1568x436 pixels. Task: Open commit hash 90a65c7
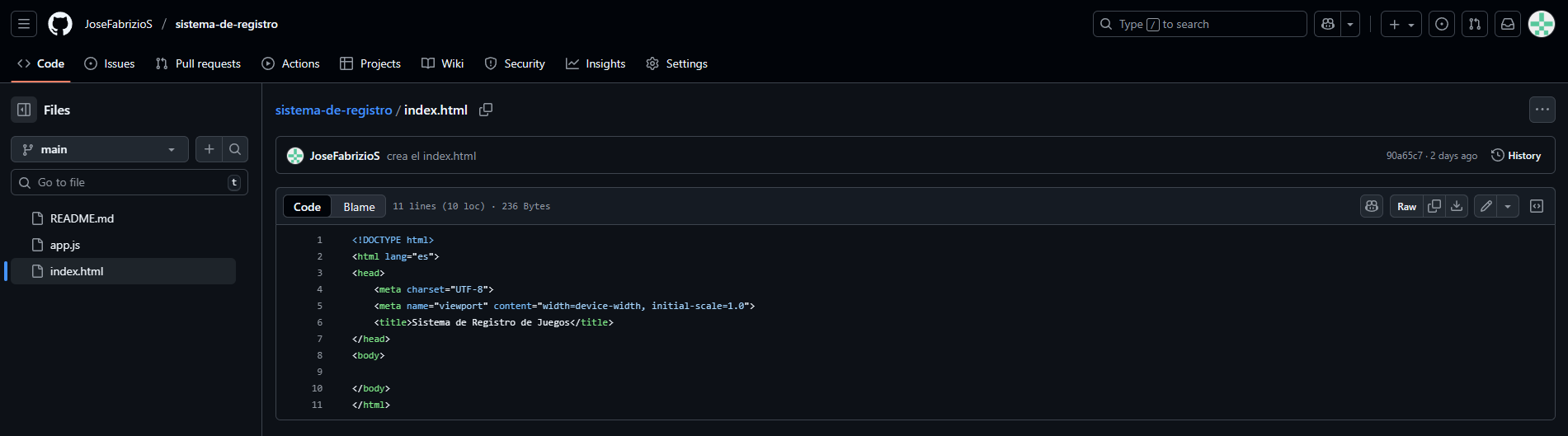click(1404, 156)
